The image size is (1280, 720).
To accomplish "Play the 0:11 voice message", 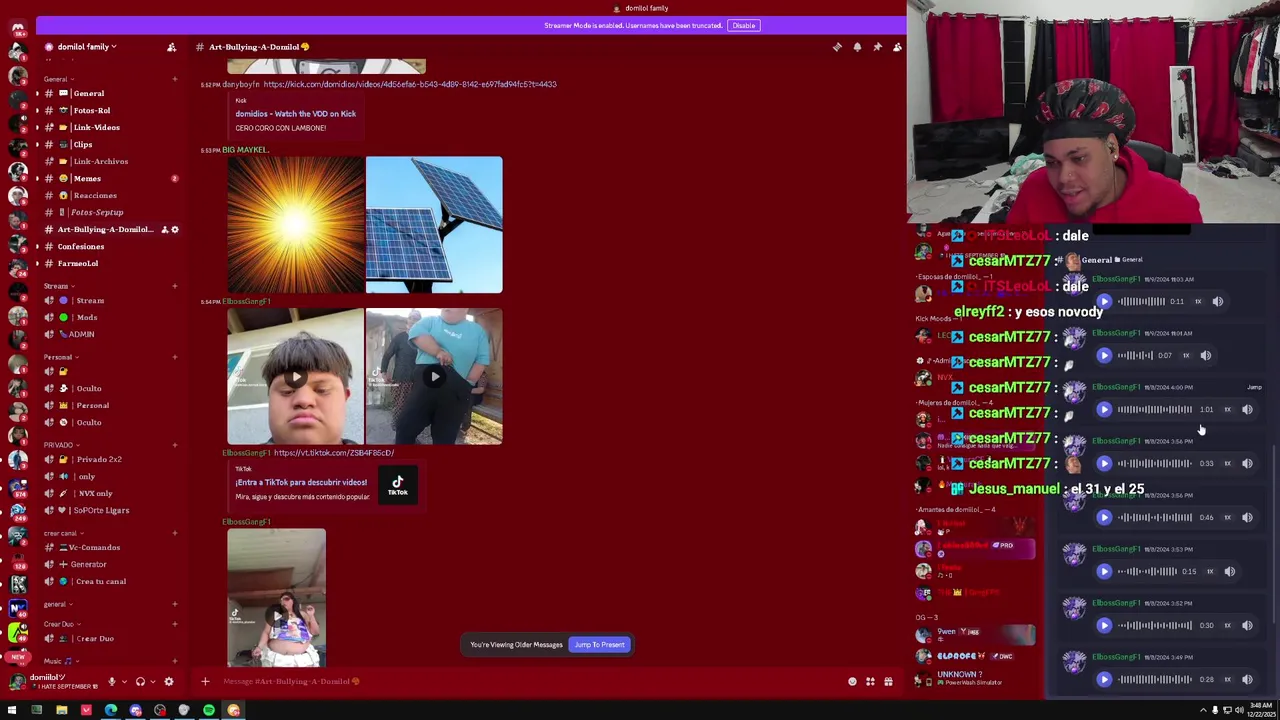I will coord(1104,301).
